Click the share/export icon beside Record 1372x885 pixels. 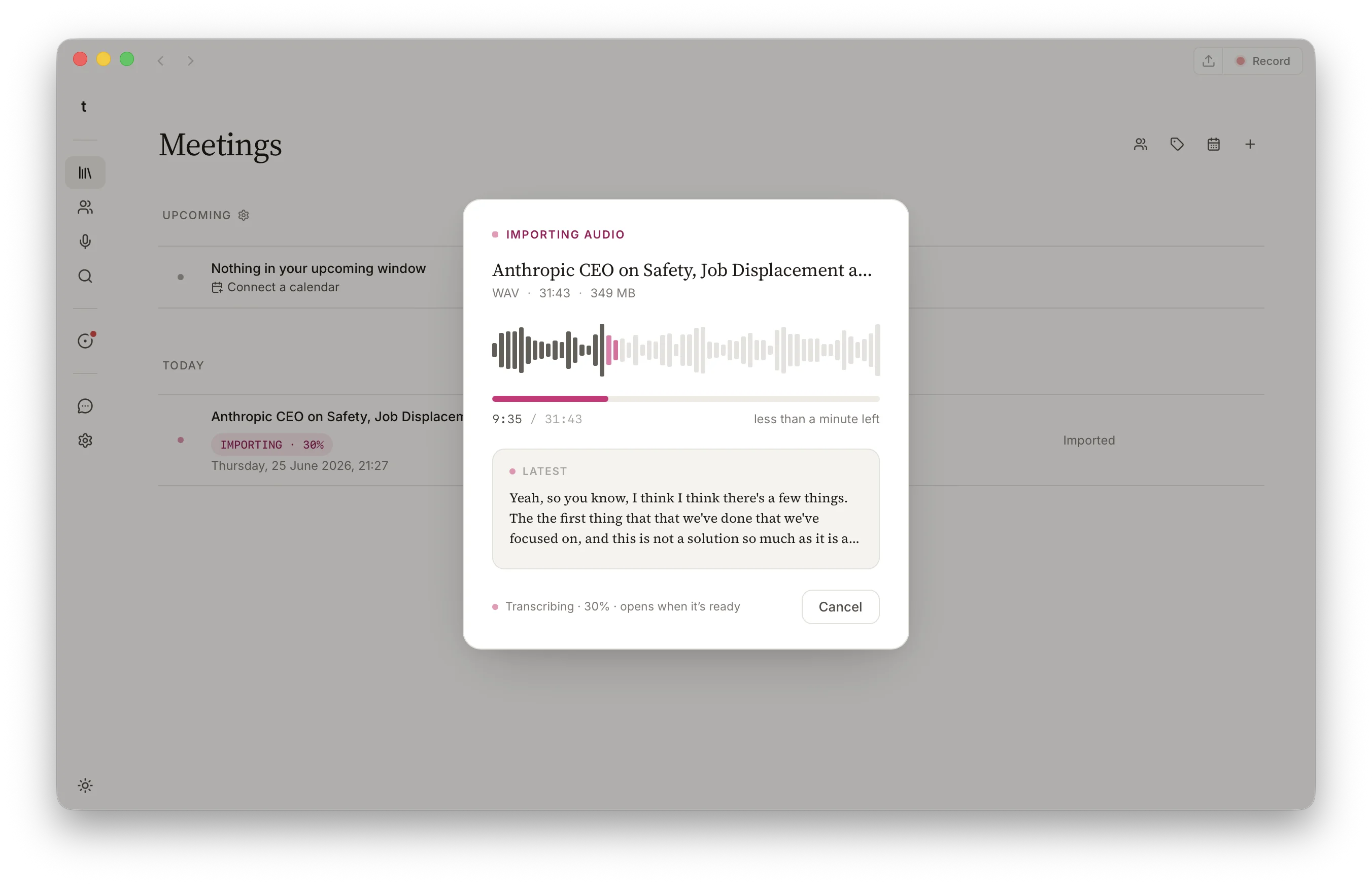pos(1208,61)
